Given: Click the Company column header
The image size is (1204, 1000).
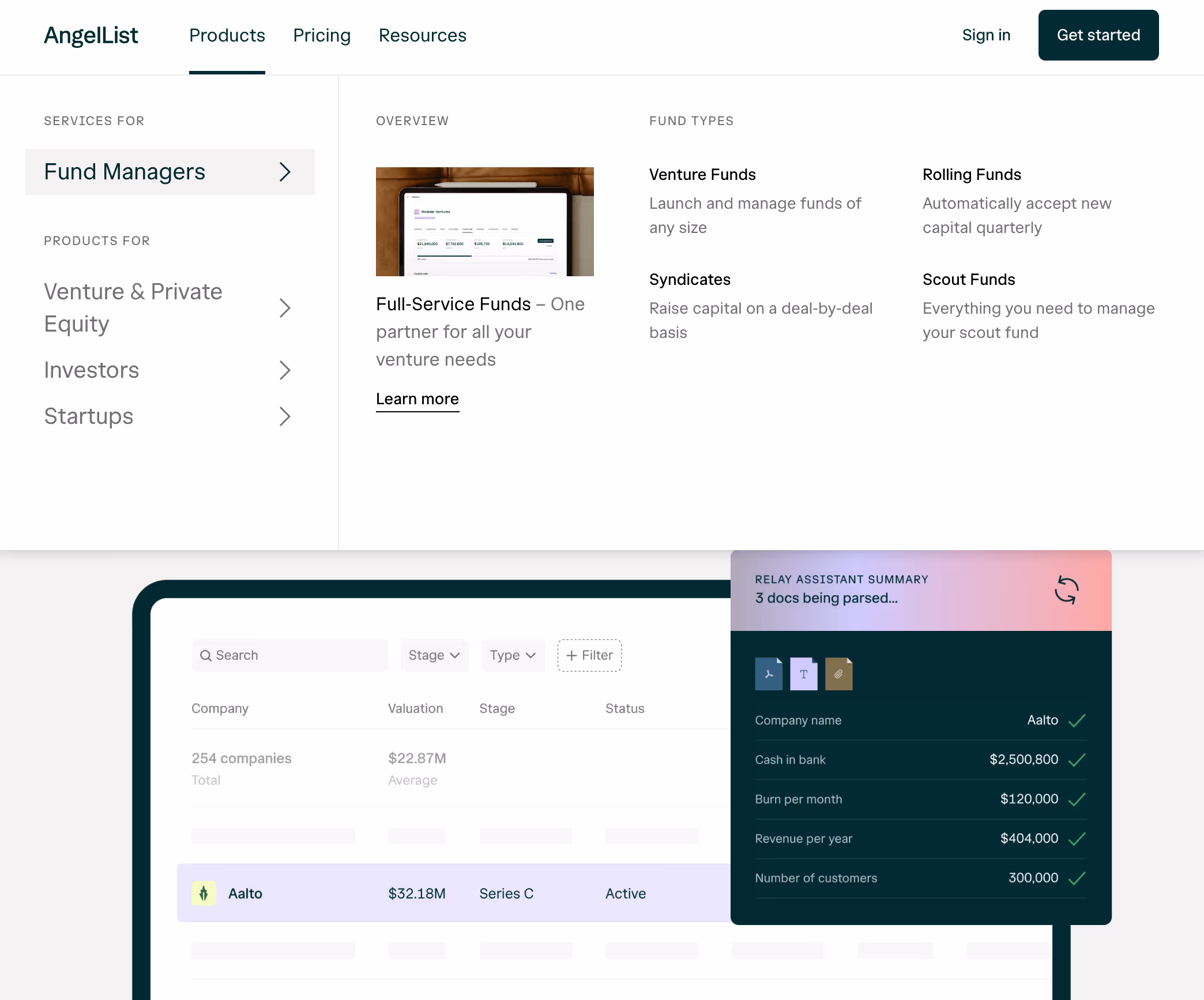Looking at the screenshot, I should [x=220, y=708].
